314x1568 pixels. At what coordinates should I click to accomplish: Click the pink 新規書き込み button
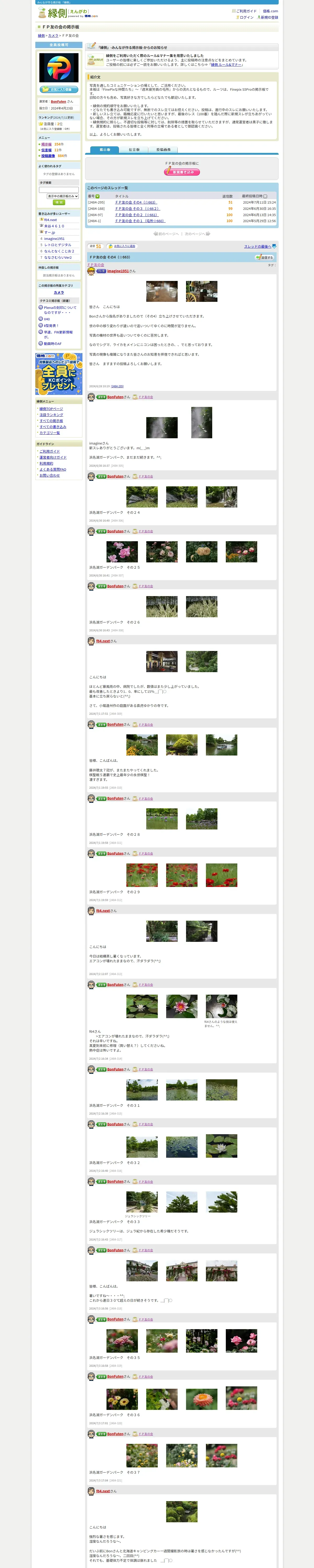[182, 172]
